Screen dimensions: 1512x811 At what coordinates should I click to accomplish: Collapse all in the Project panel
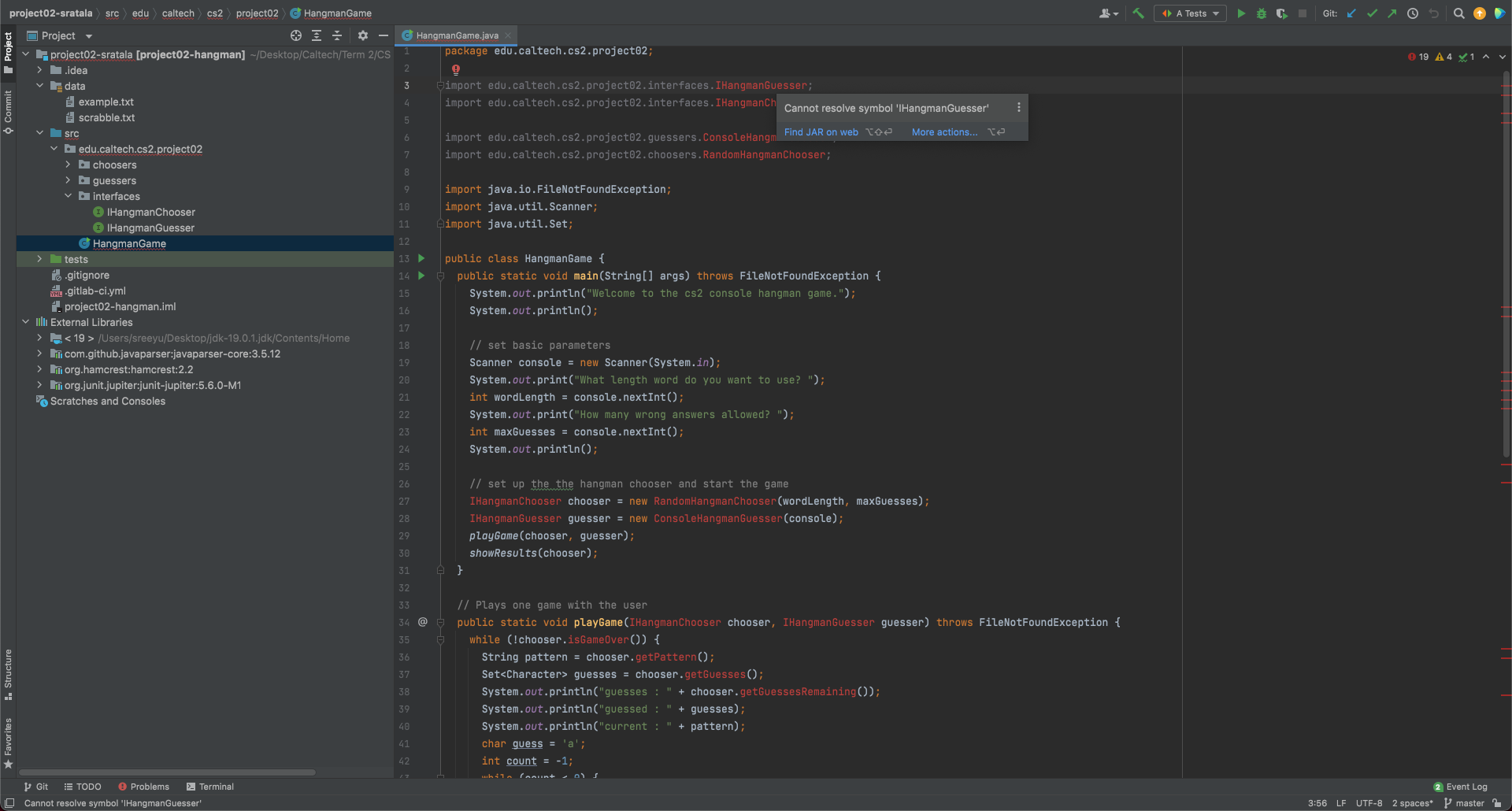tap(337, 35)
